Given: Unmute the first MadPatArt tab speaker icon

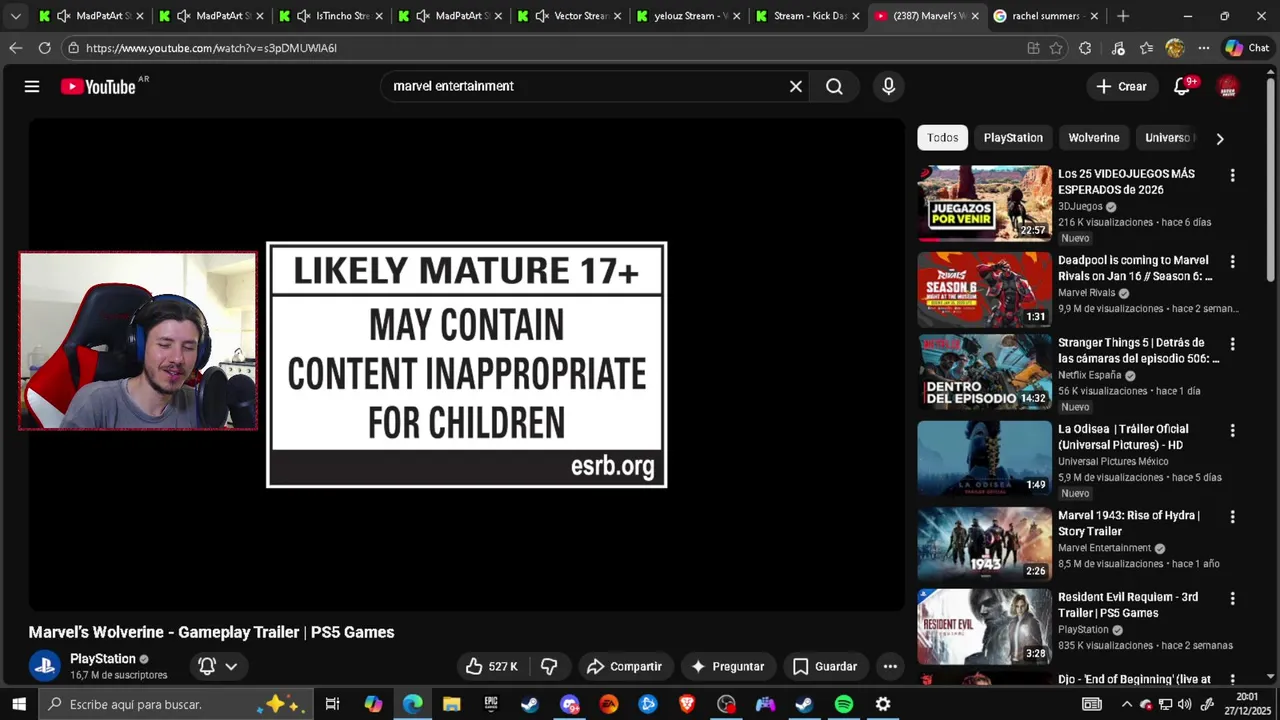Looking at the screenshot, I should 64,16.
